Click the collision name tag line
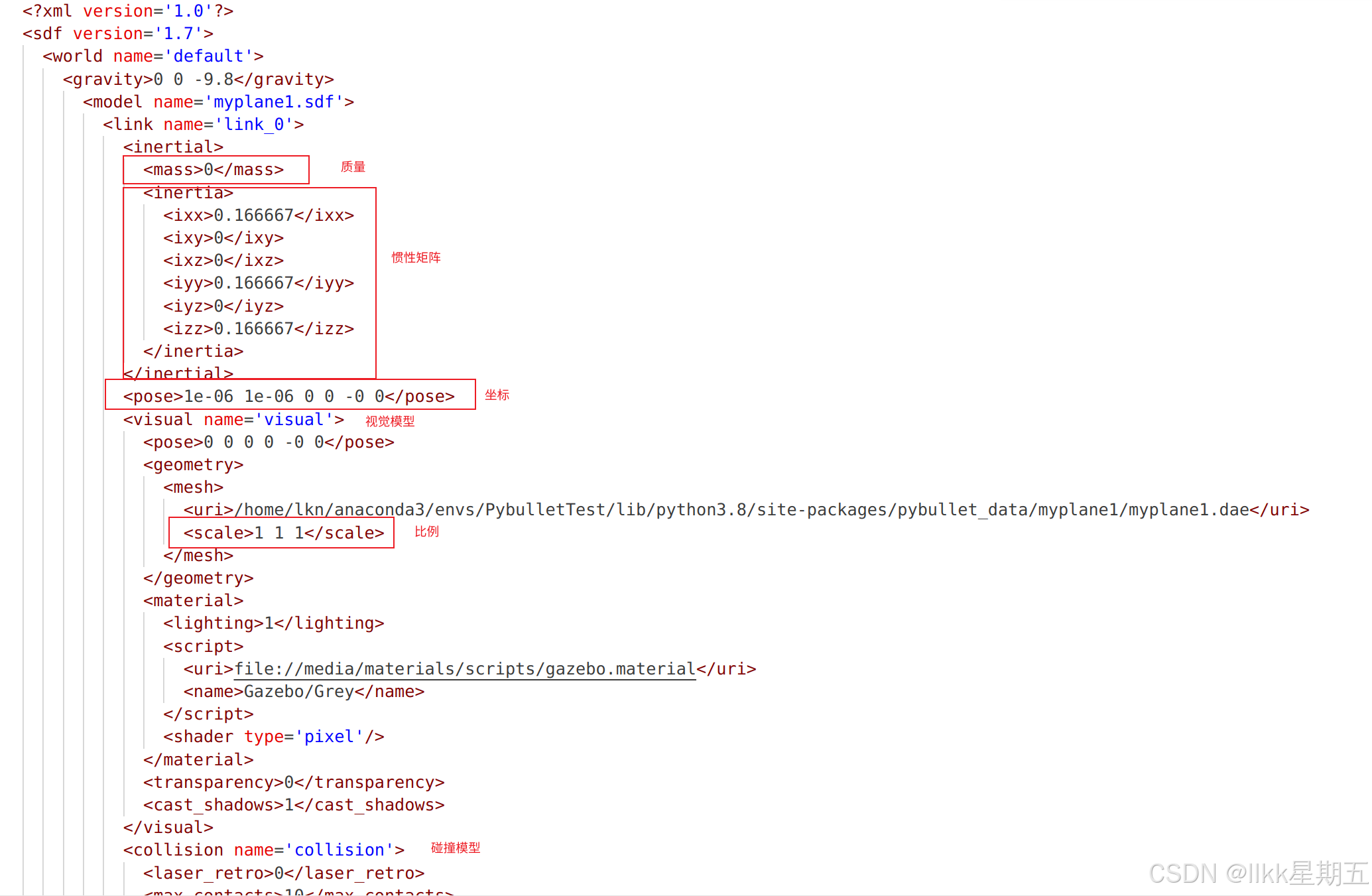 tap(263, 850)
